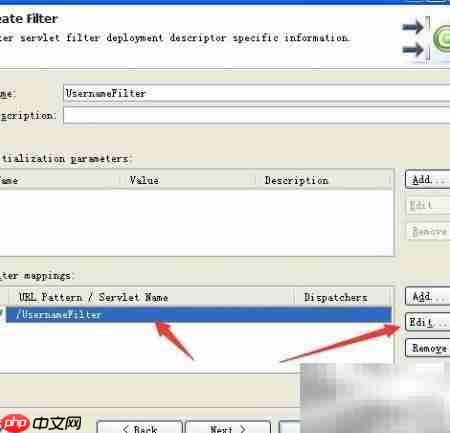Click the Dispatchers column header
Viewport: 450px width, 433px height.
coord(342,297)
